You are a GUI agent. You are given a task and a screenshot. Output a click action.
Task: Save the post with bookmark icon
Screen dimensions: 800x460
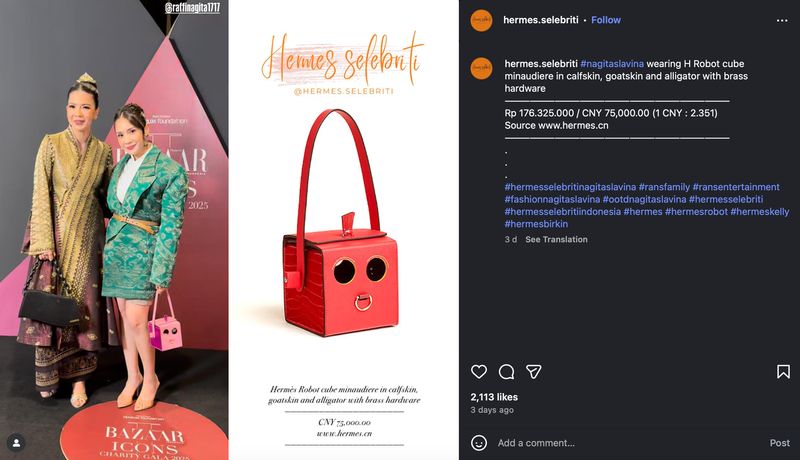click(783, 371)
